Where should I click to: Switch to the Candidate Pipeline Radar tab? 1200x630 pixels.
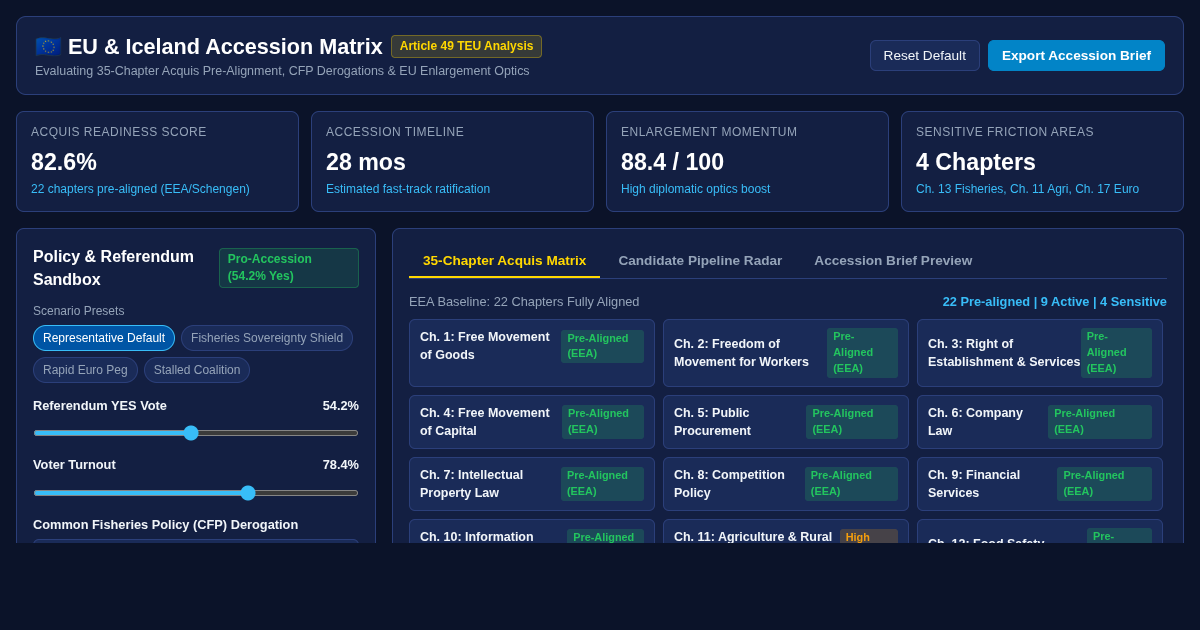700,261
